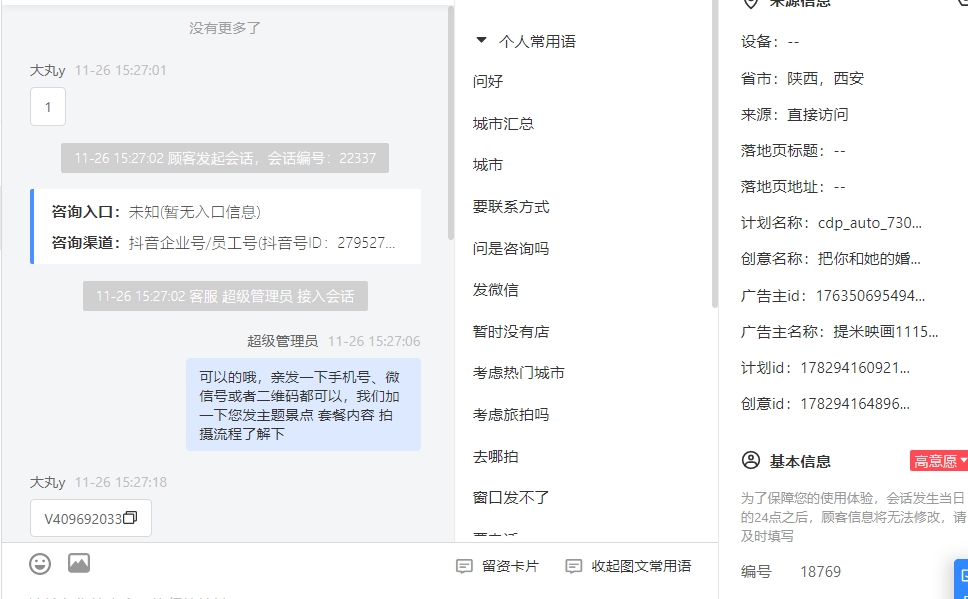Choose the quick phrase labeled only 城市
968x599 pixels.
click(x=488, y=165)
